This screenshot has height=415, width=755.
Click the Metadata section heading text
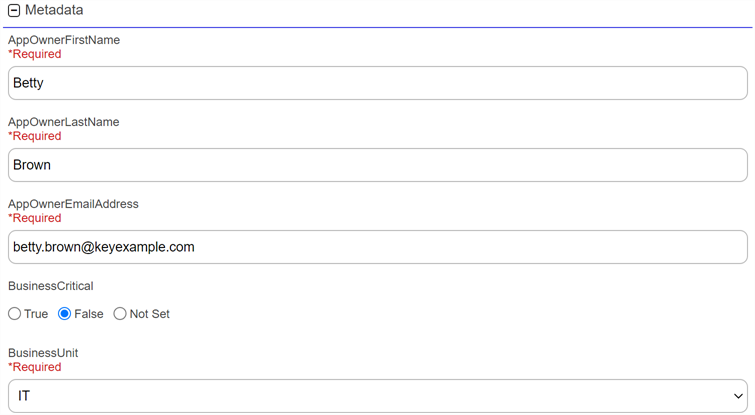point(54,10)
